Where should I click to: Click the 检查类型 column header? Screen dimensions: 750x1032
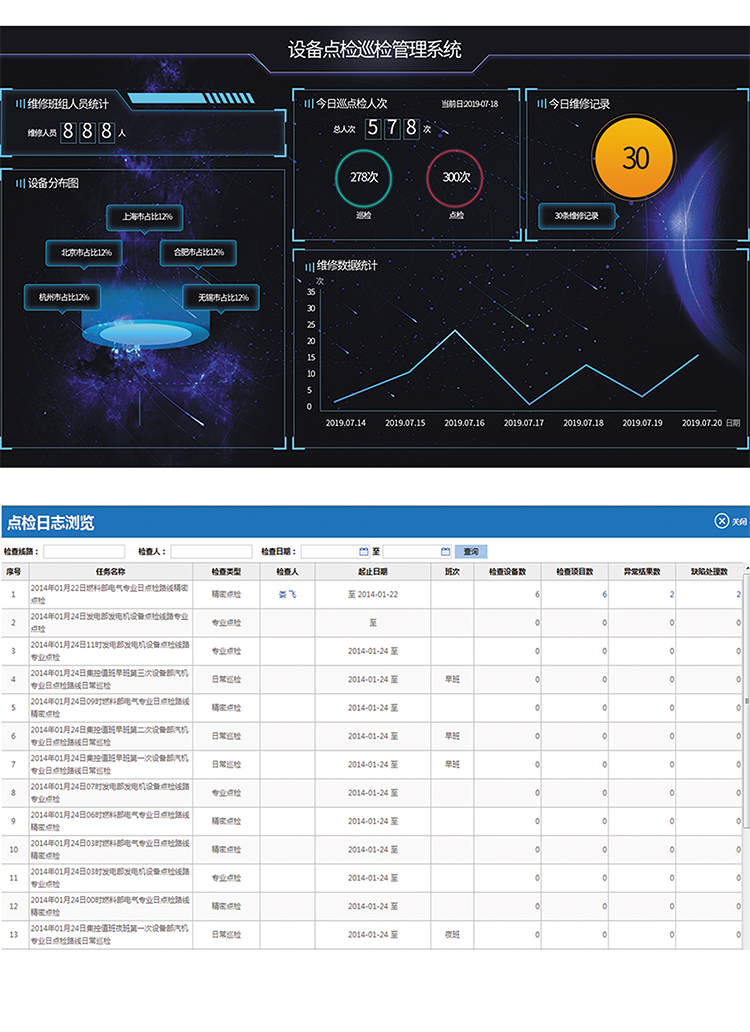click(x=226, y=571)
